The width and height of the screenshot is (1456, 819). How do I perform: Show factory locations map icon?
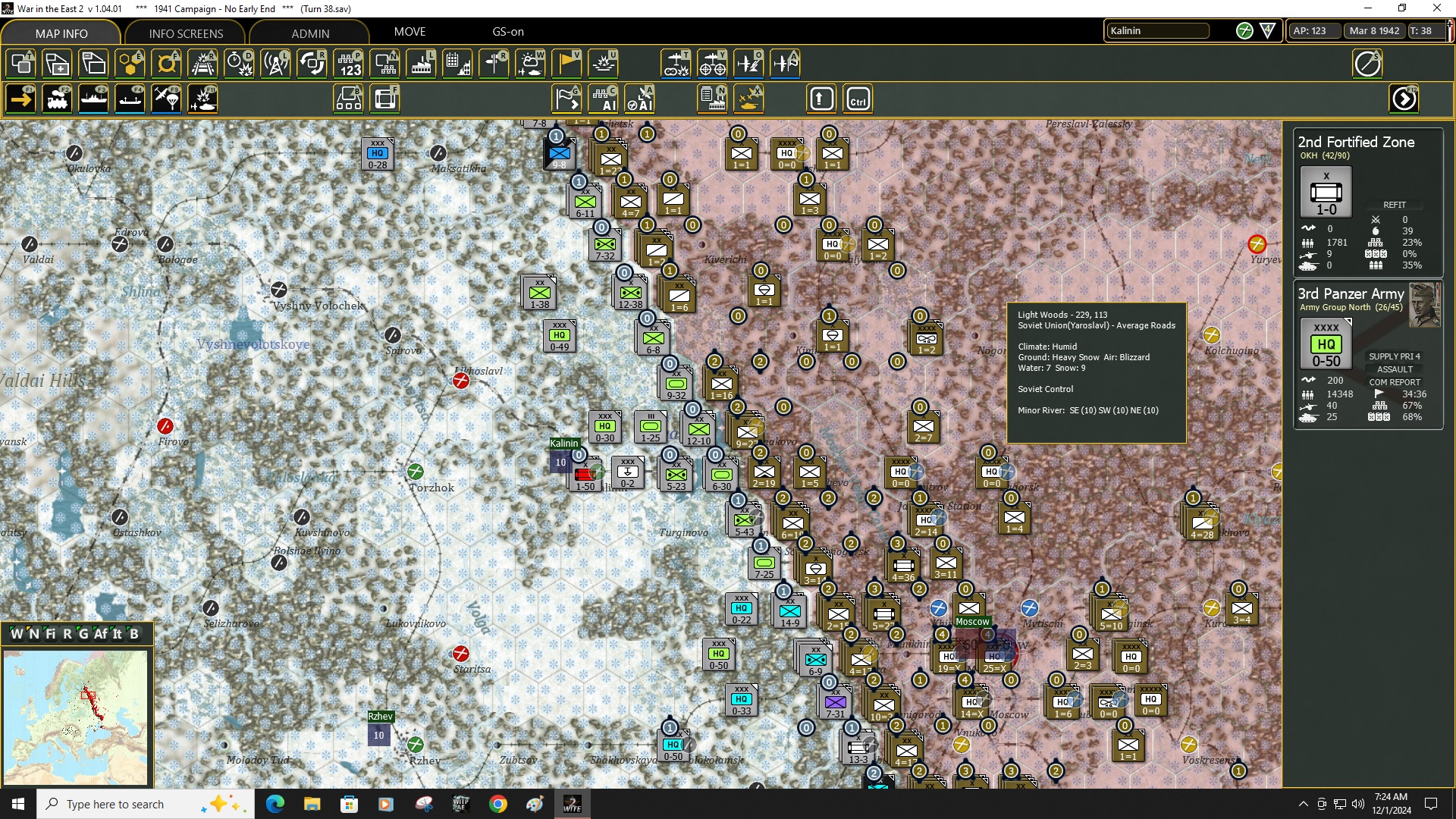[422, 64]
